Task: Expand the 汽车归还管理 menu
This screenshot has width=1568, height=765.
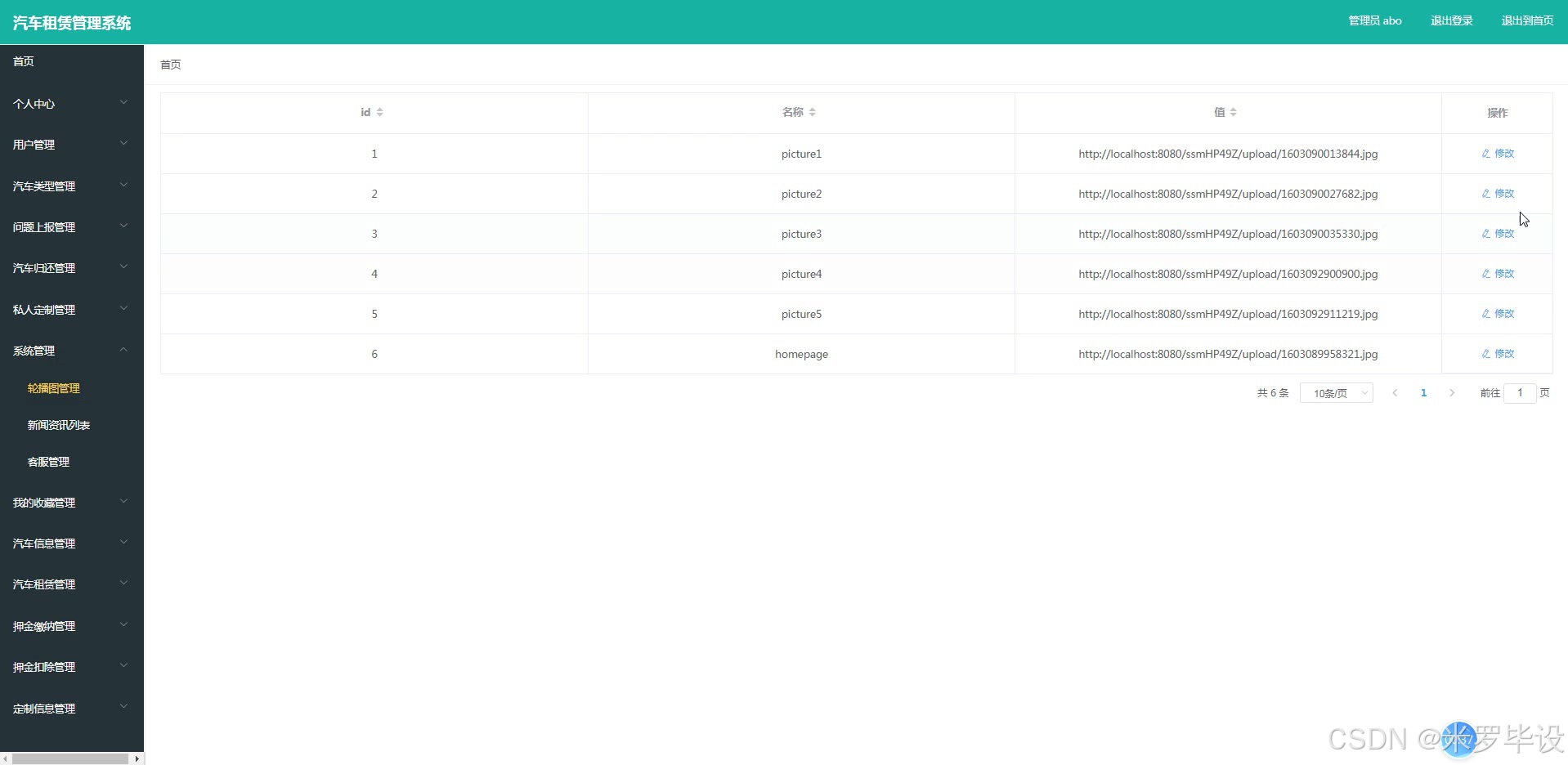Action: pos(72,268)
